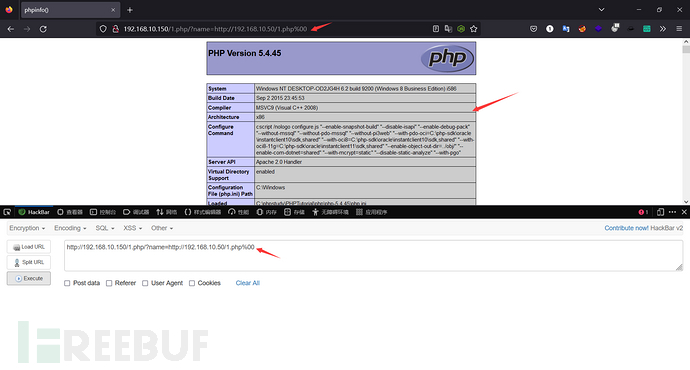Activate the devtools element picker icon
The height and width of the screenshot is (370, 690).
click(x=7, y=212)
